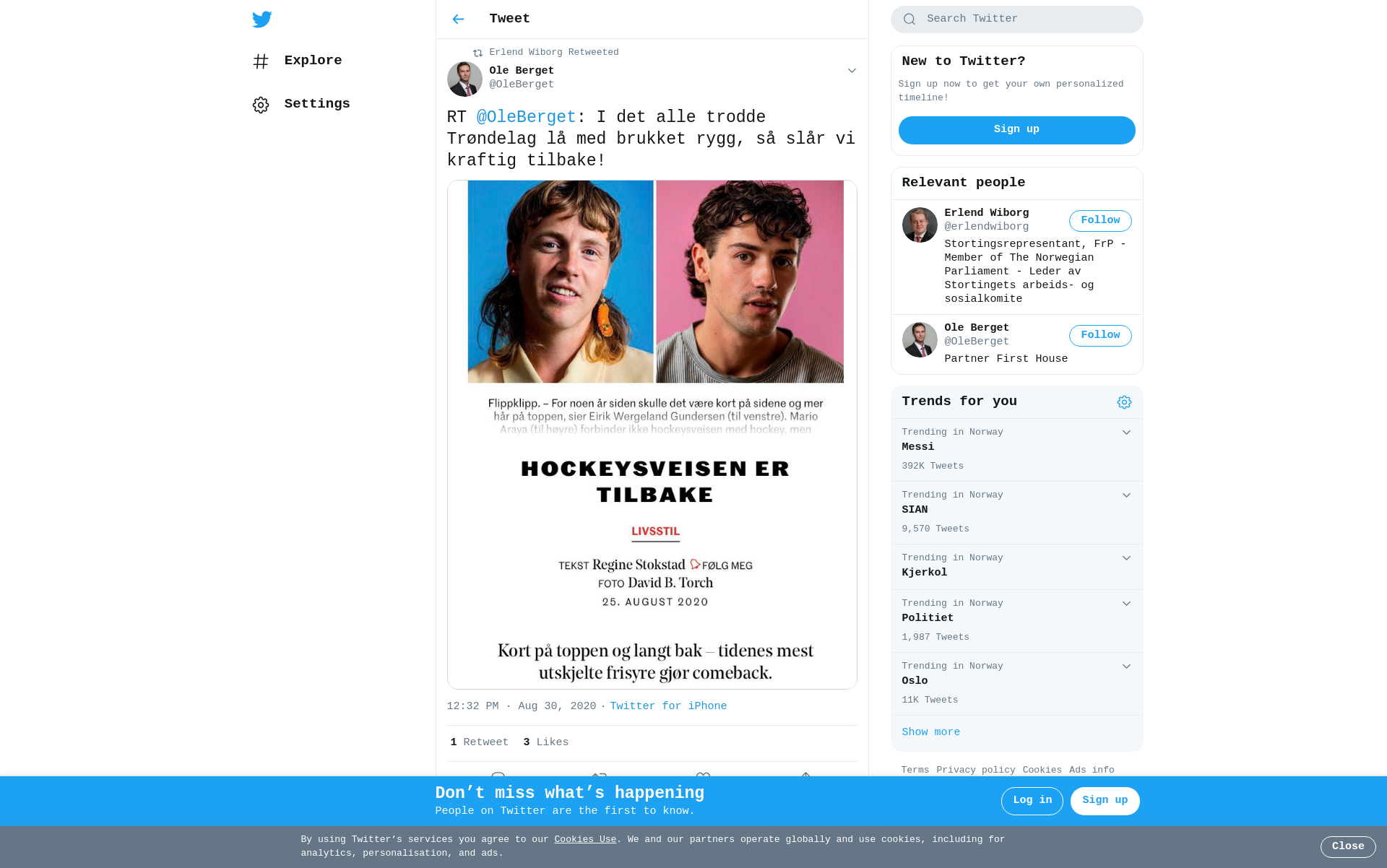1387x868 pixels.
Task: Go back using the arrow icon
Action: tap(458, 19)
